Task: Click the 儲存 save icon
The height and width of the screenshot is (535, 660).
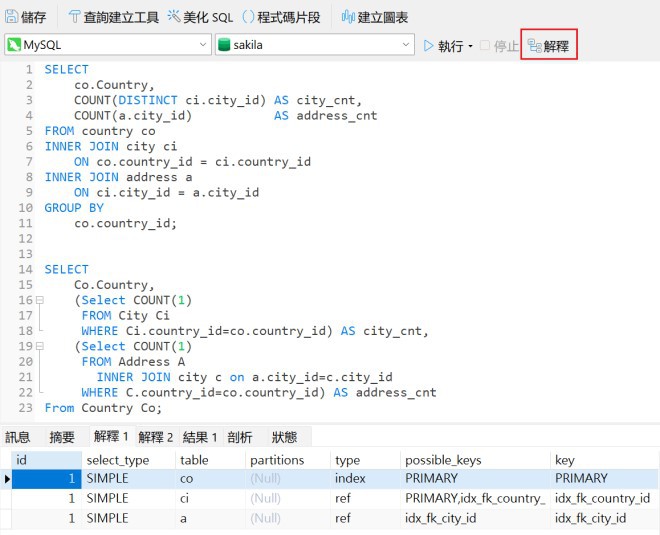Action: click(x=13, y=17)
